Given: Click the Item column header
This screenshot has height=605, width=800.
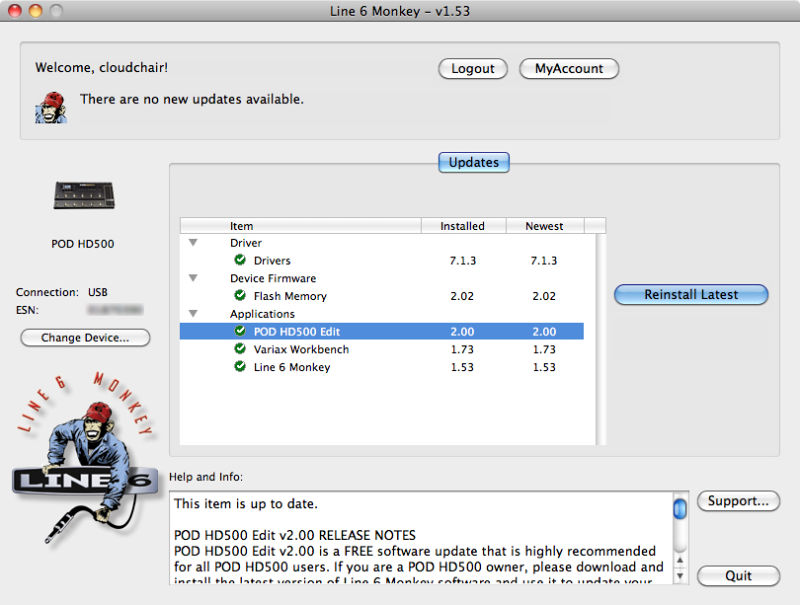Looking at the screenshot, I should pyautogui.click(x=301, y=225).
